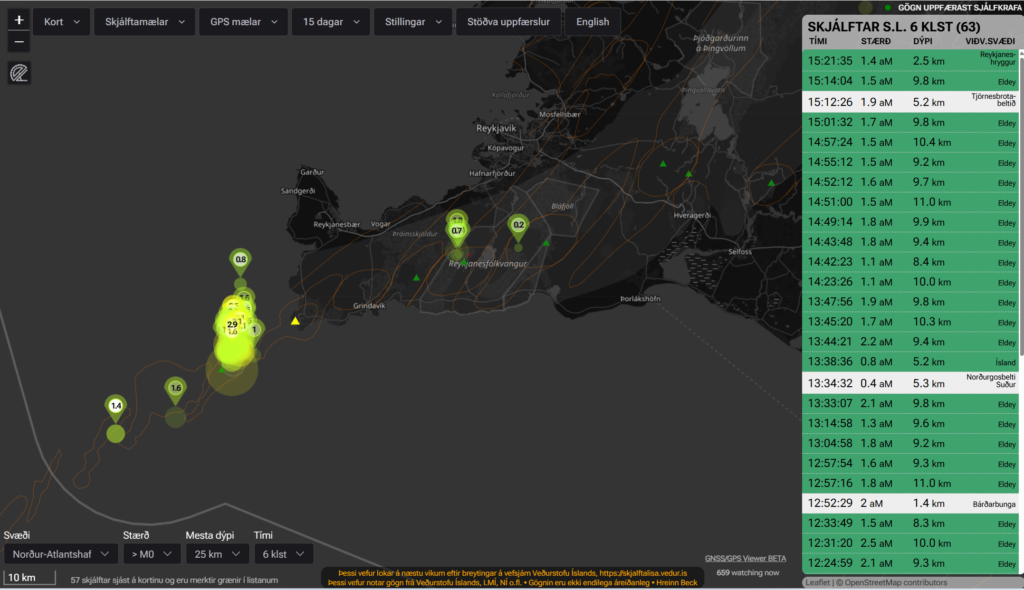Activate the measure tool icon below zoom controls
This screenshot has height=590, width=1024.
(x=19, y=73)
